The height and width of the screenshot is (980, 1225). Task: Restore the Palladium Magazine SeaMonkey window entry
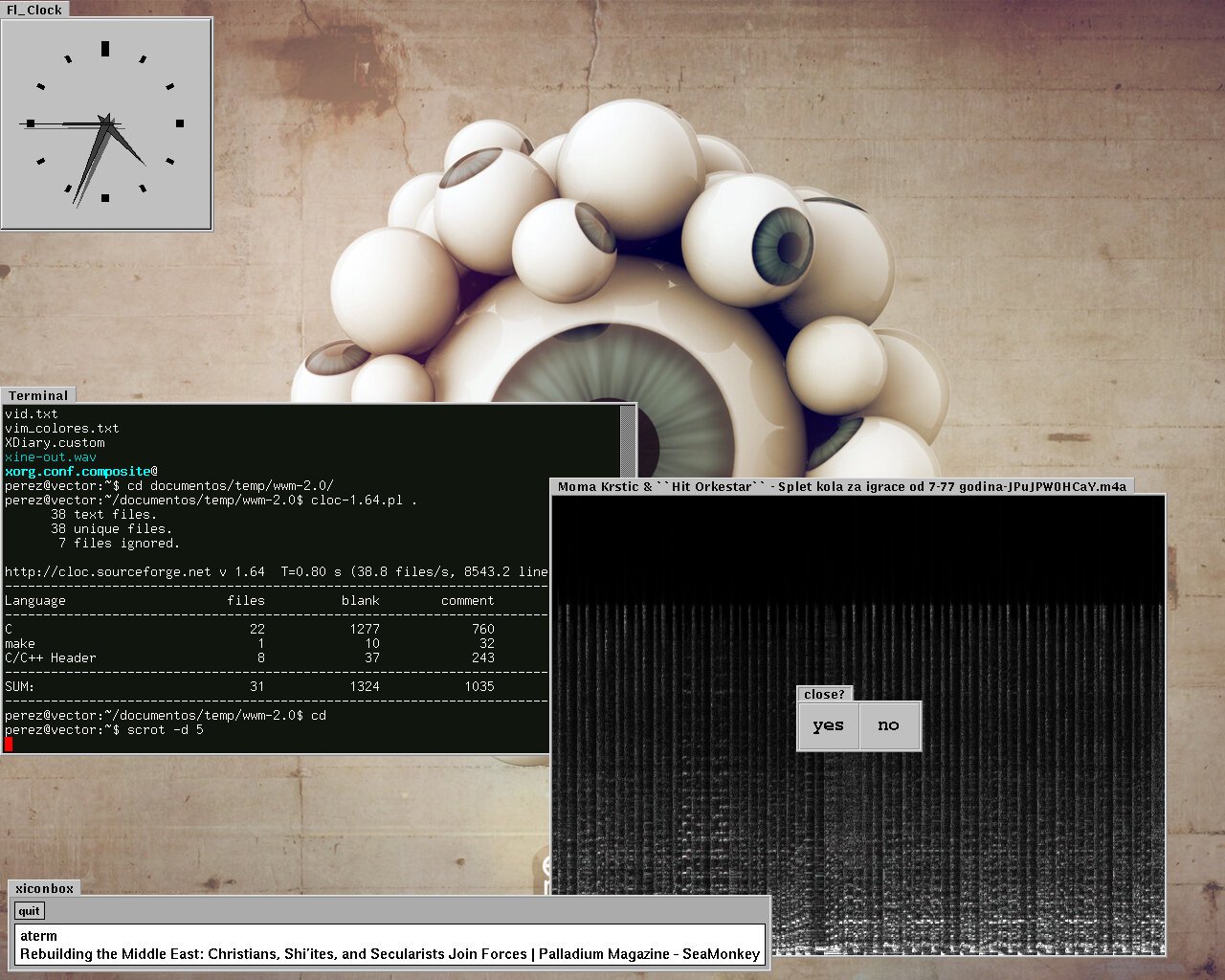(390, 954)
